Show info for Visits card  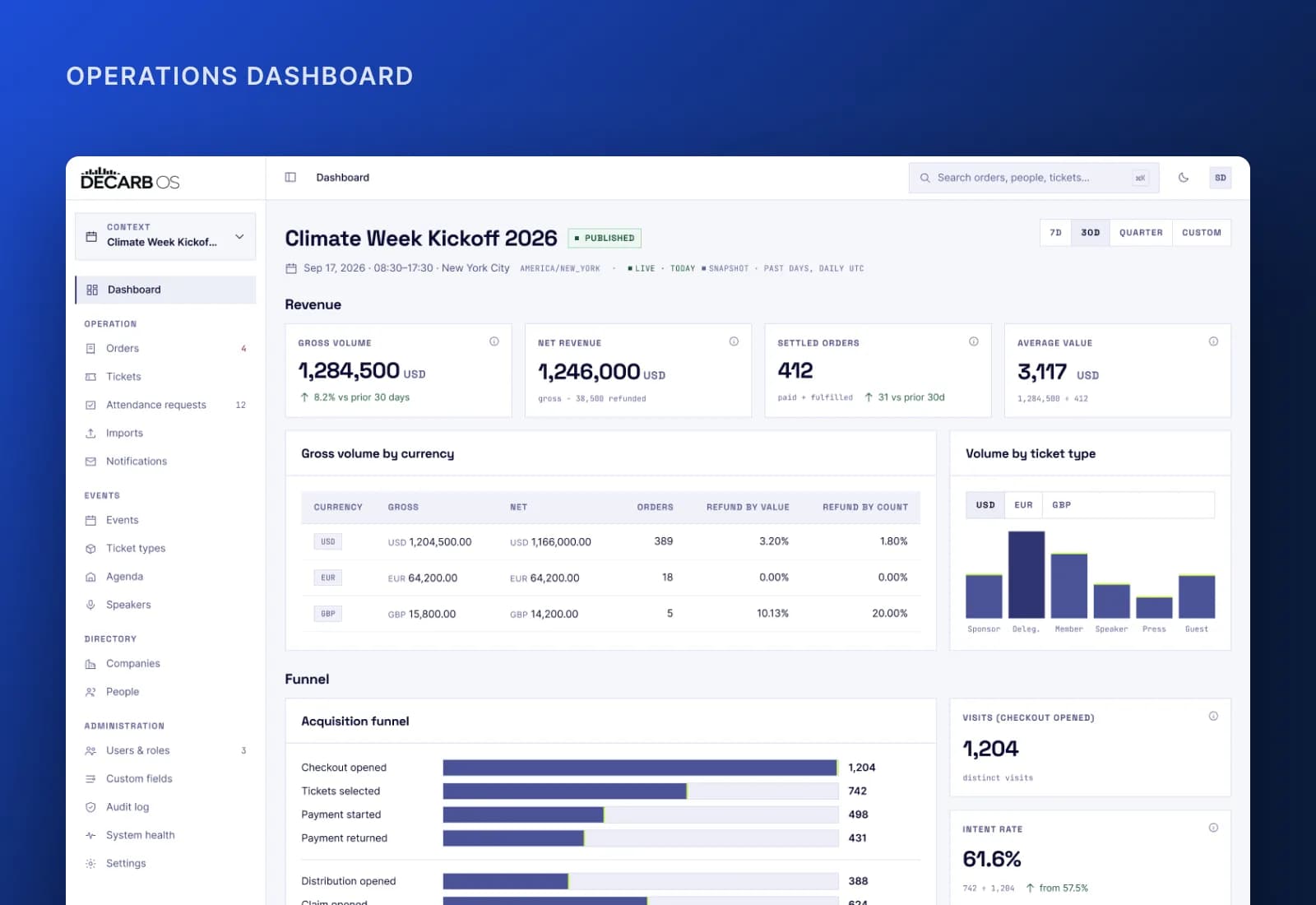[x=1213, y=717]
